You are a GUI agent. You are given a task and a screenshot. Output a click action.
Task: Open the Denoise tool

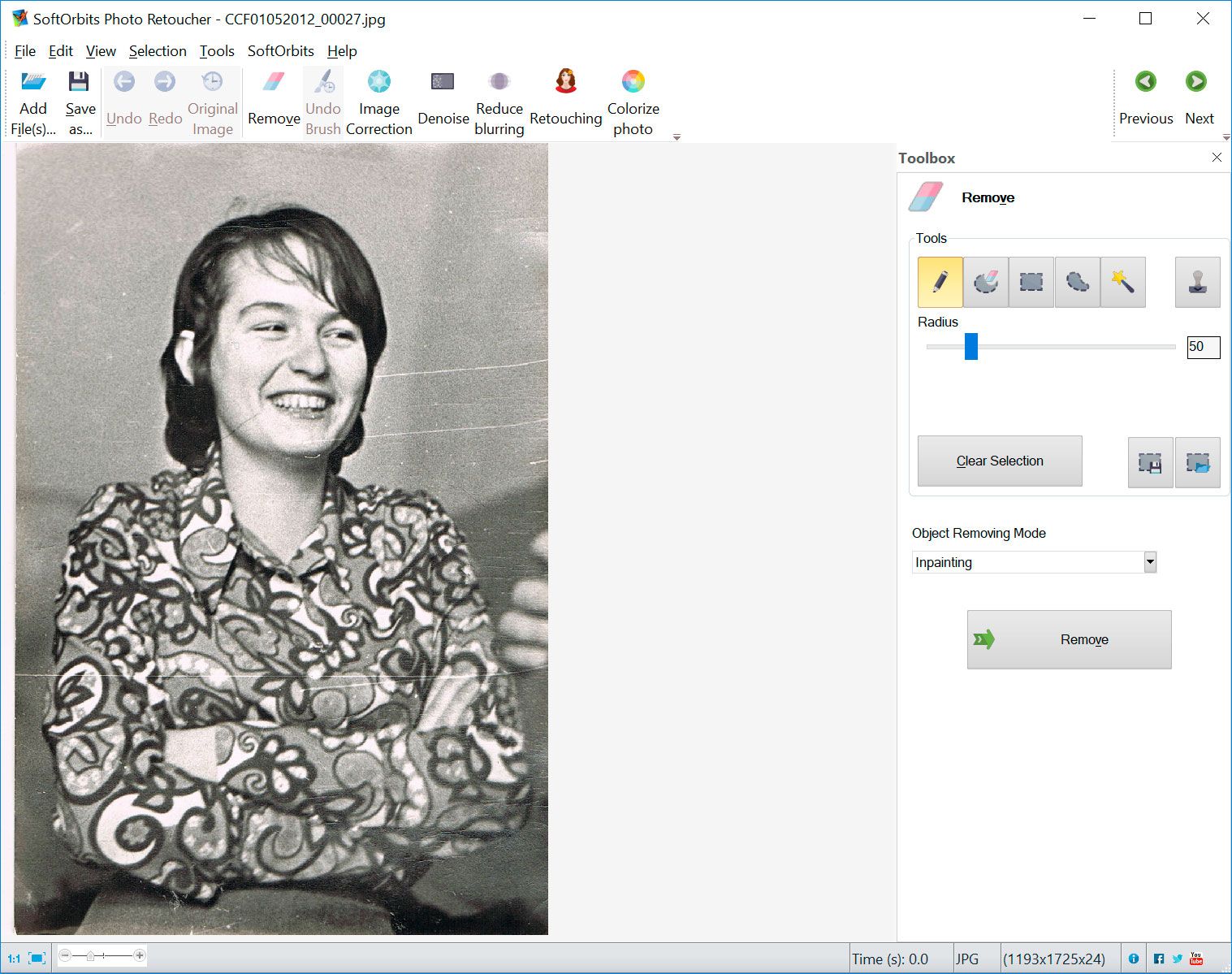(x=443, y=97)
